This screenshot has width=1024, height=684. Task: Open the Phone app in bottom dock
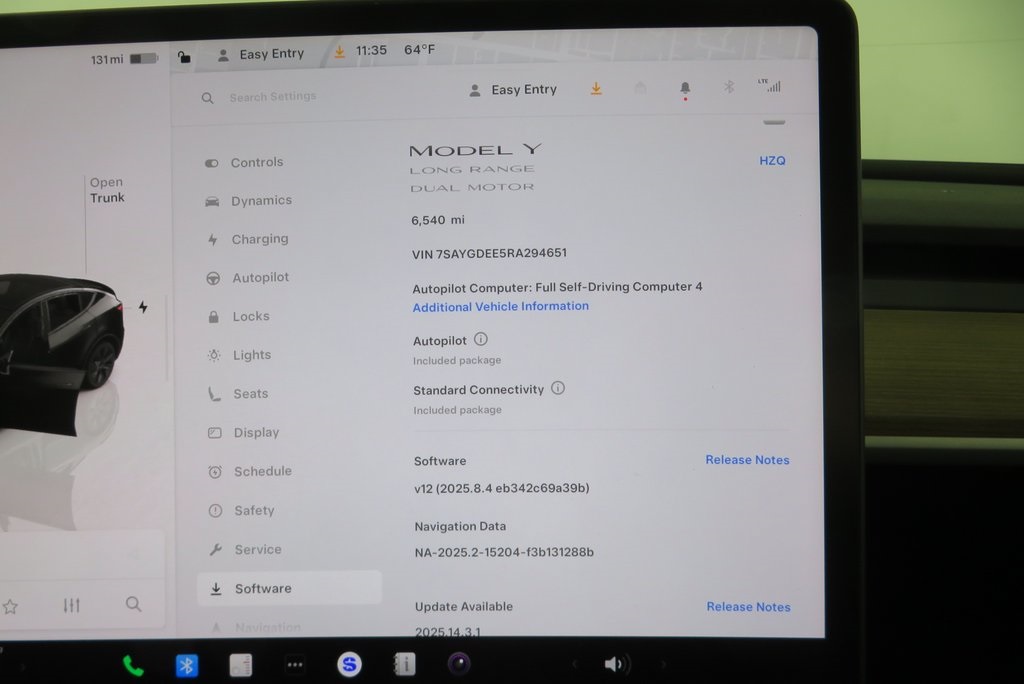pyautogui.click(x=133, y=666)
